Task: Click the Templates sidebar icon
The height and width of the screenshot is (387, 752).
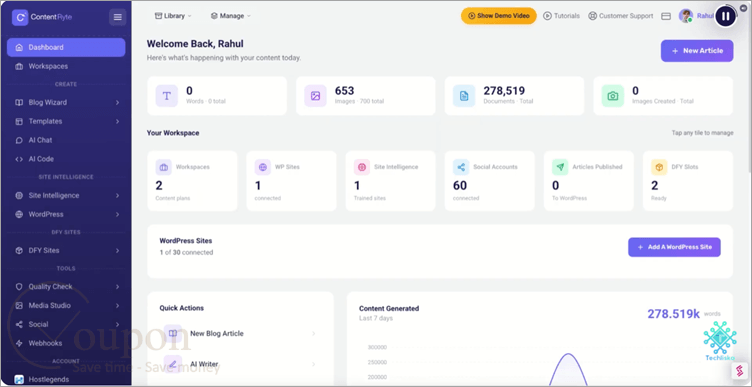Action: pos(19,121)
